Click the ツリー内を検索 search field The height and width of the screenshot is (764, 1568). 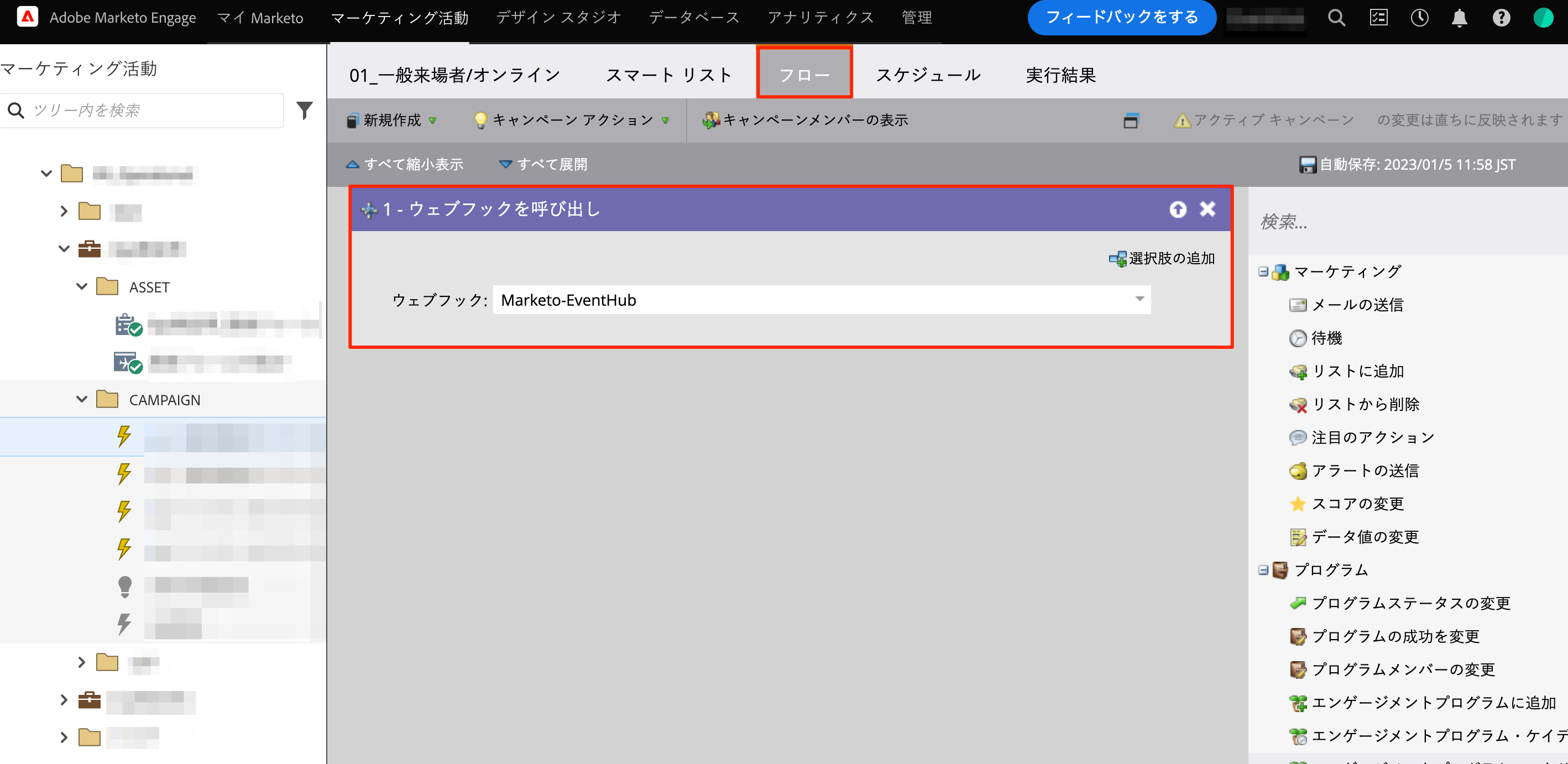[x=142, y=110]
